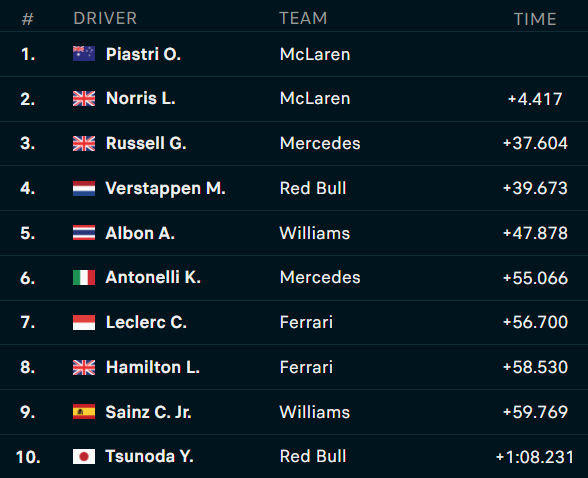Select the Spanish flag next to Sainz
The height and width of the screenshot is (478, 588).
pos(84,412)
